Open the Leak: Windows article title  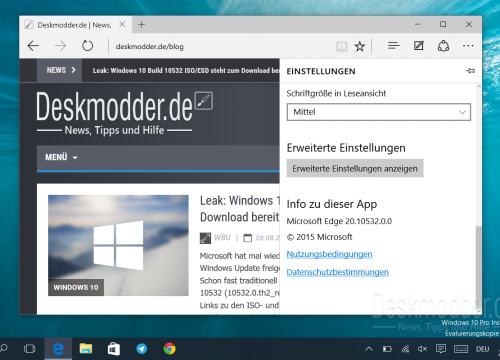[239, 209]
